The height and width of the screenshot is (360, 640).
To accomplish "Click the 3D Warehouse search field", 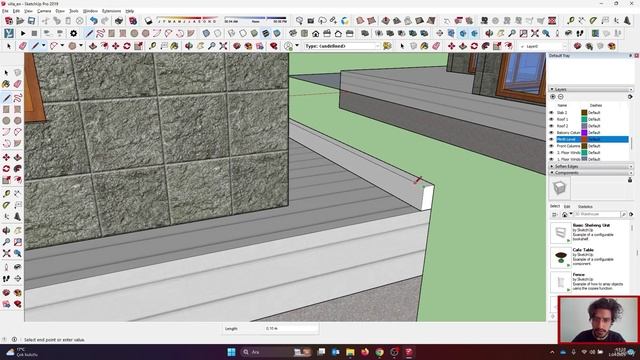I will point(597,214).
